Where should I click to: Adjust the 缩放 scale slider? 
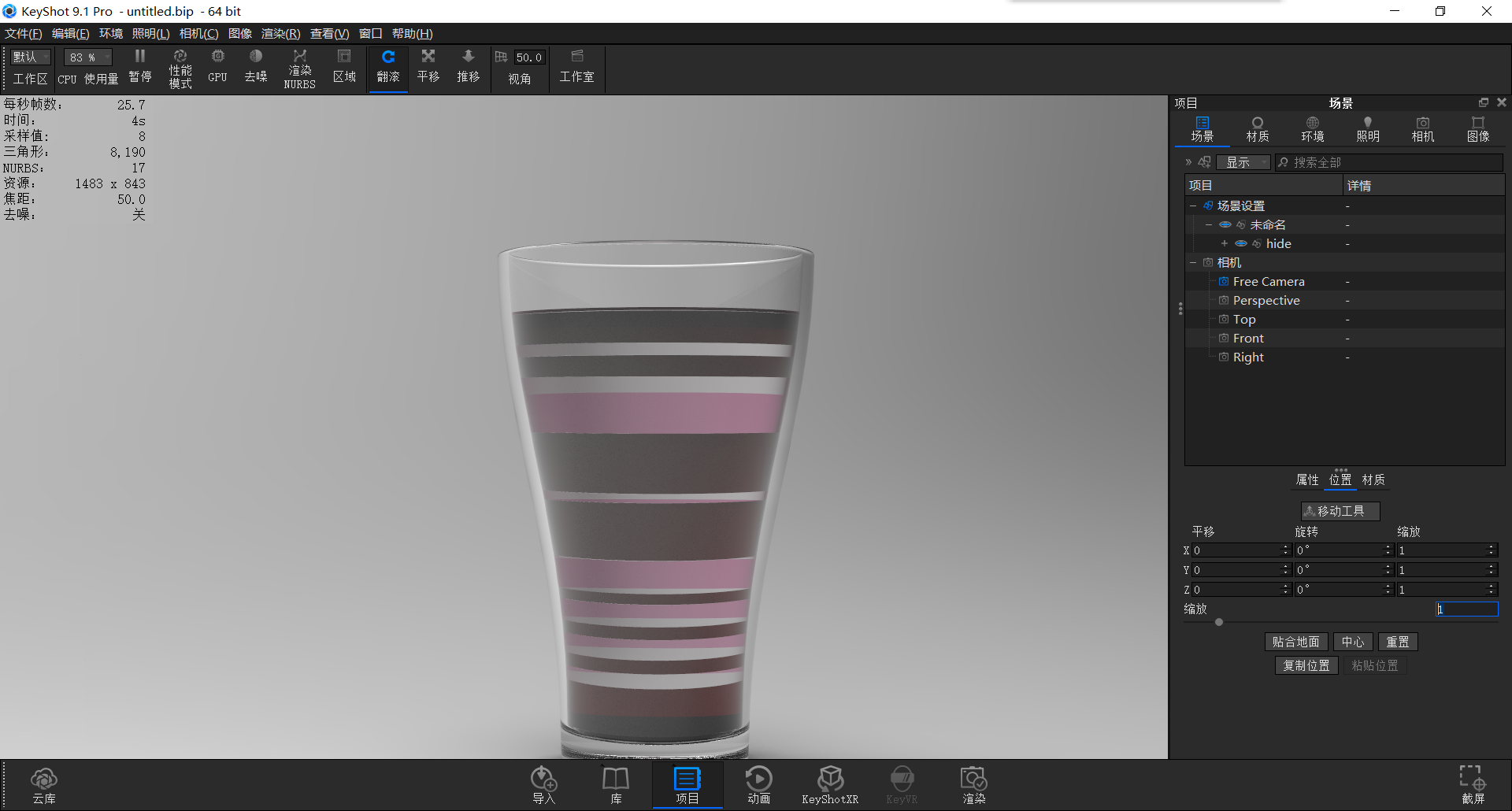[1217, 622]
